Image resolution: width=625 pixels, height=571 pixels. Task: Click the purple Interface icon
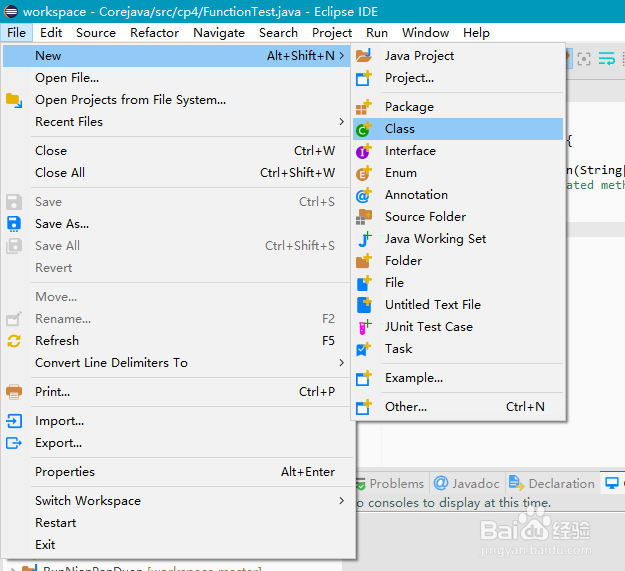(364, 151)
